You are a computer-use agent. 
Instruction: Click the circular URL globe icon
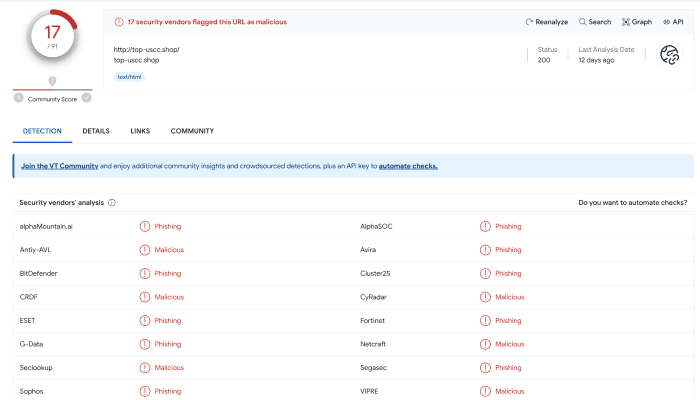click(x=670, y=55)
